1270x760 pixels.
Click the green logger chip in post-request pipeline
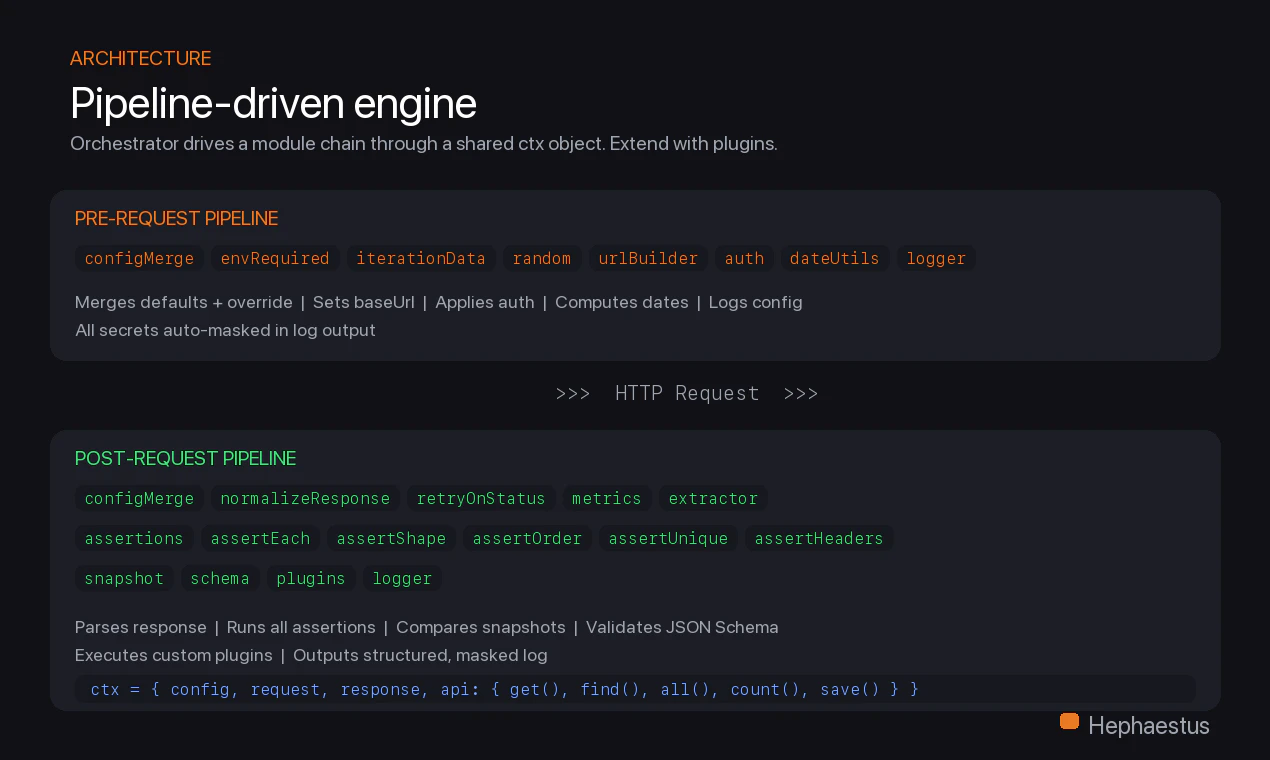click(x=403, y=578)
